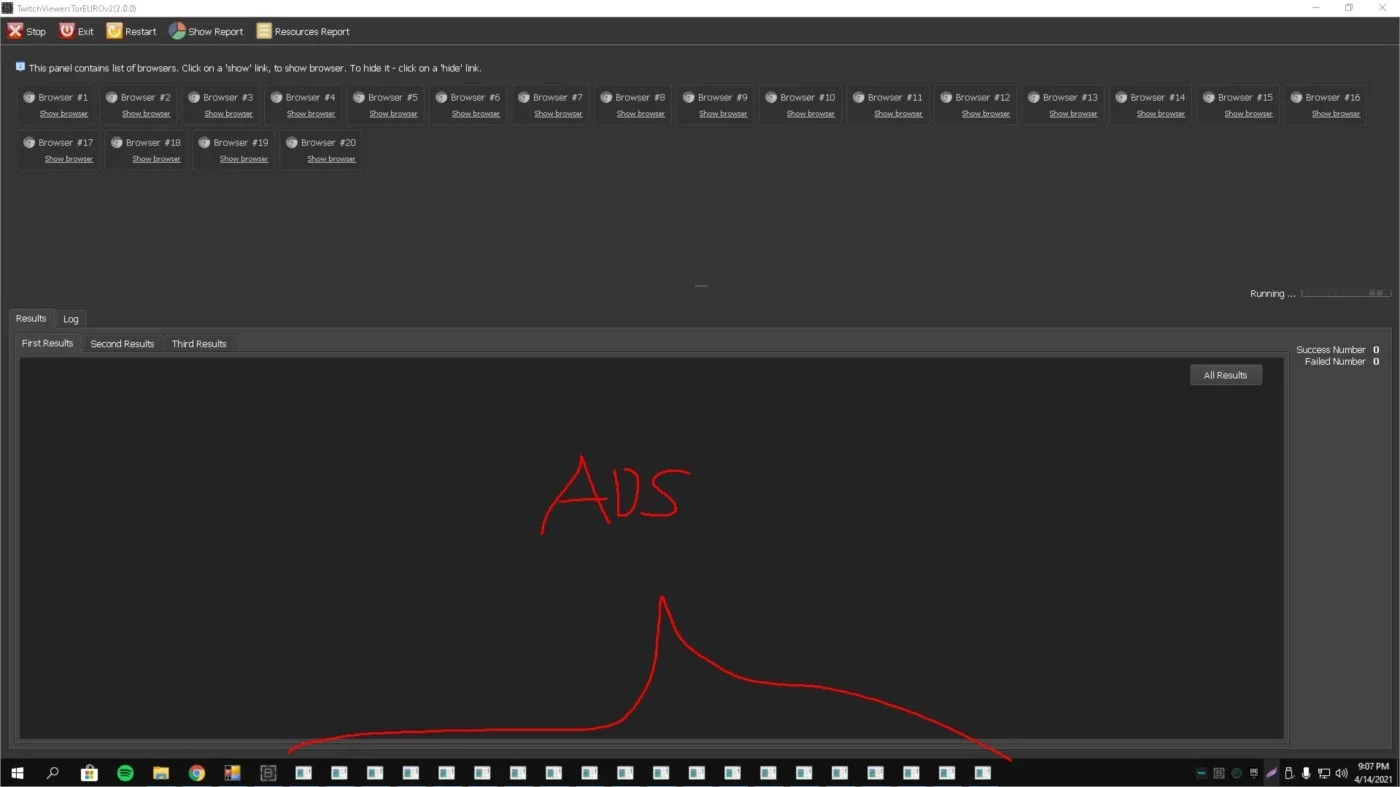Show browser for Browser #2
This screenshot has height=787, width=1400.
click(x=146, y=114)
